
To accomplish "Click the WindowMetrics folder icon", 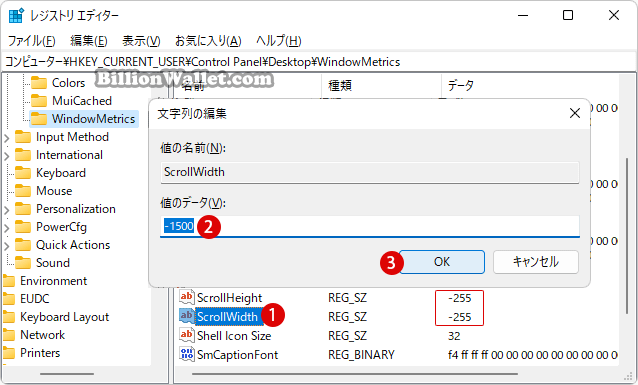I will pos(39,119).
